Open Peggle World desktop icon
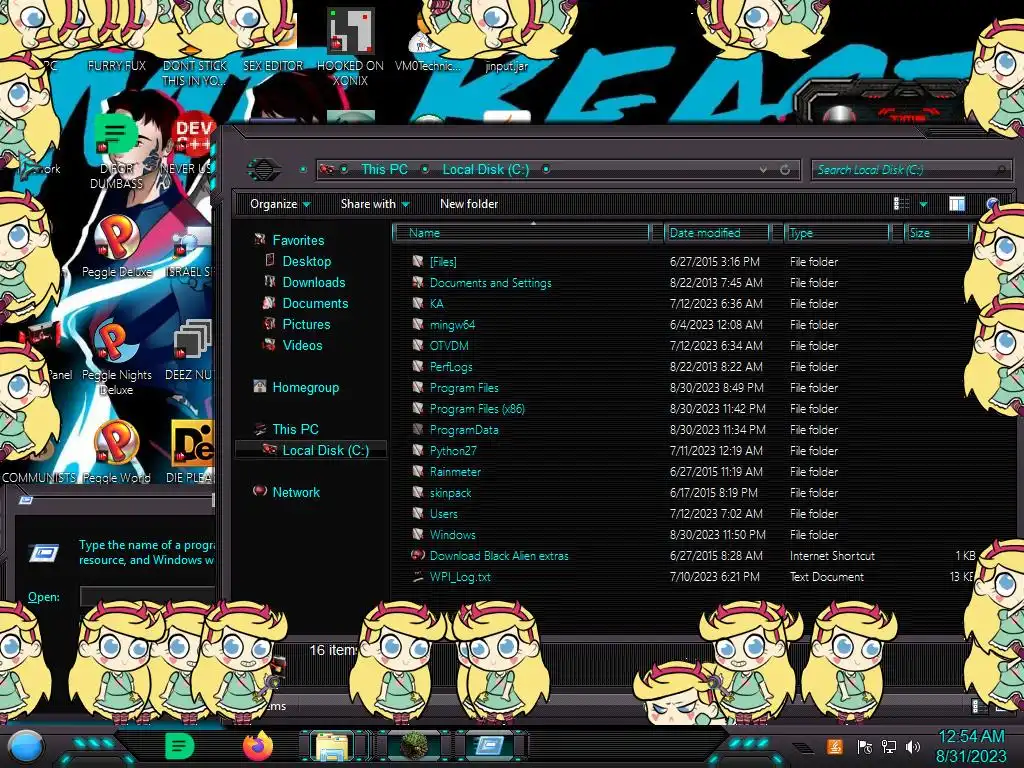The width and height of the screenshot is (1024, 768). [116, 452]
